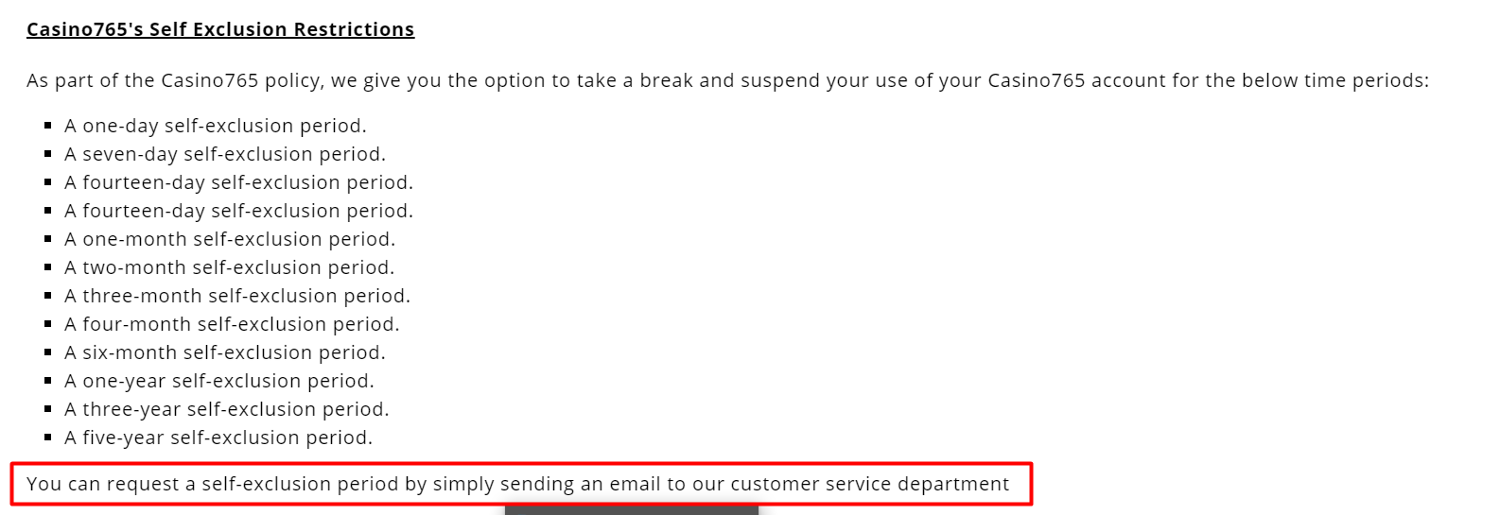Pick the one-year self-exclusion period entry
1500x515 pixels.
(219, 381)
